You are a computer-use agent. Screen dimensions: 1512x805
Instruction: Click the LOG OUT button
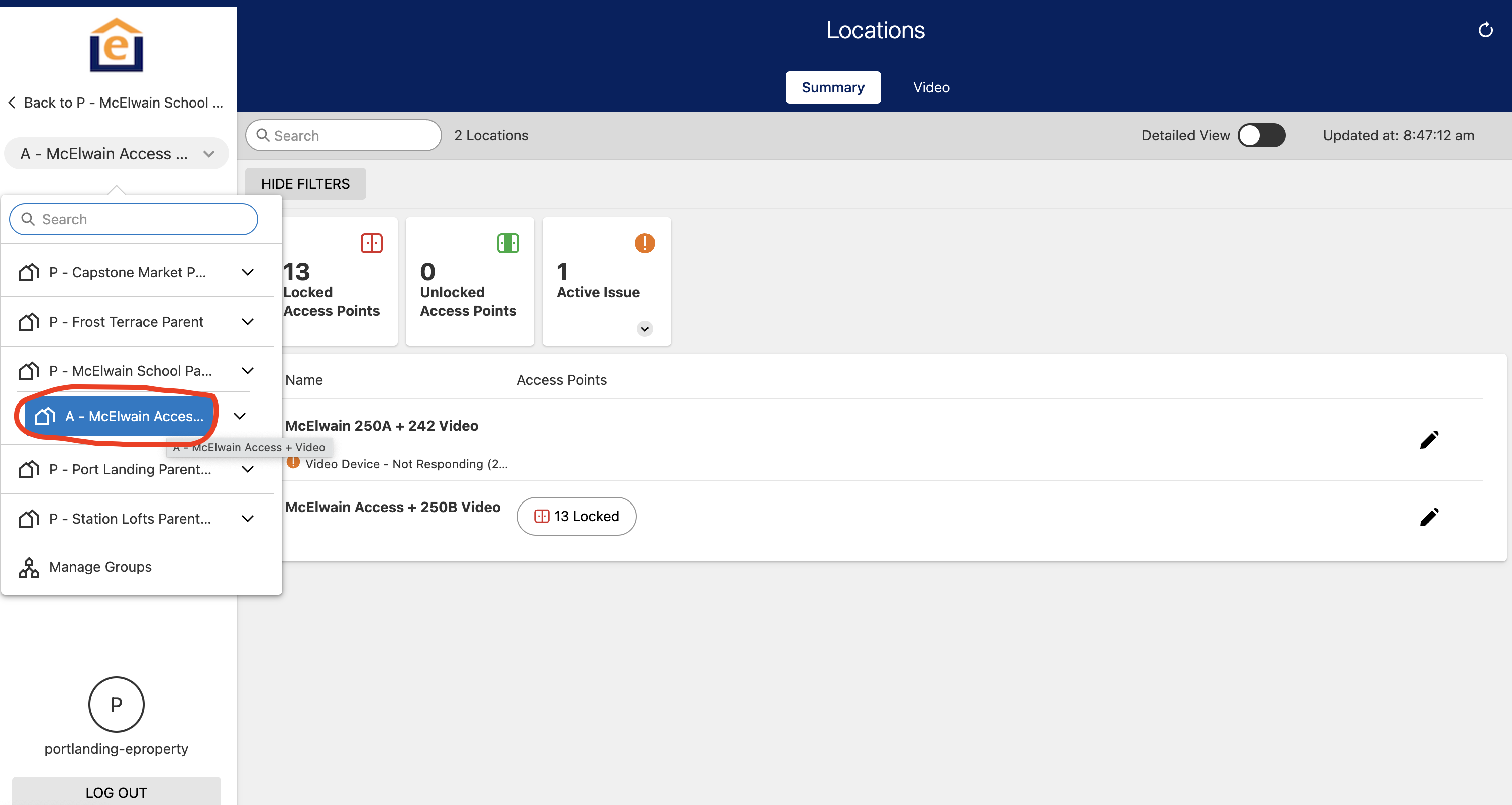[x=116, y=792]
